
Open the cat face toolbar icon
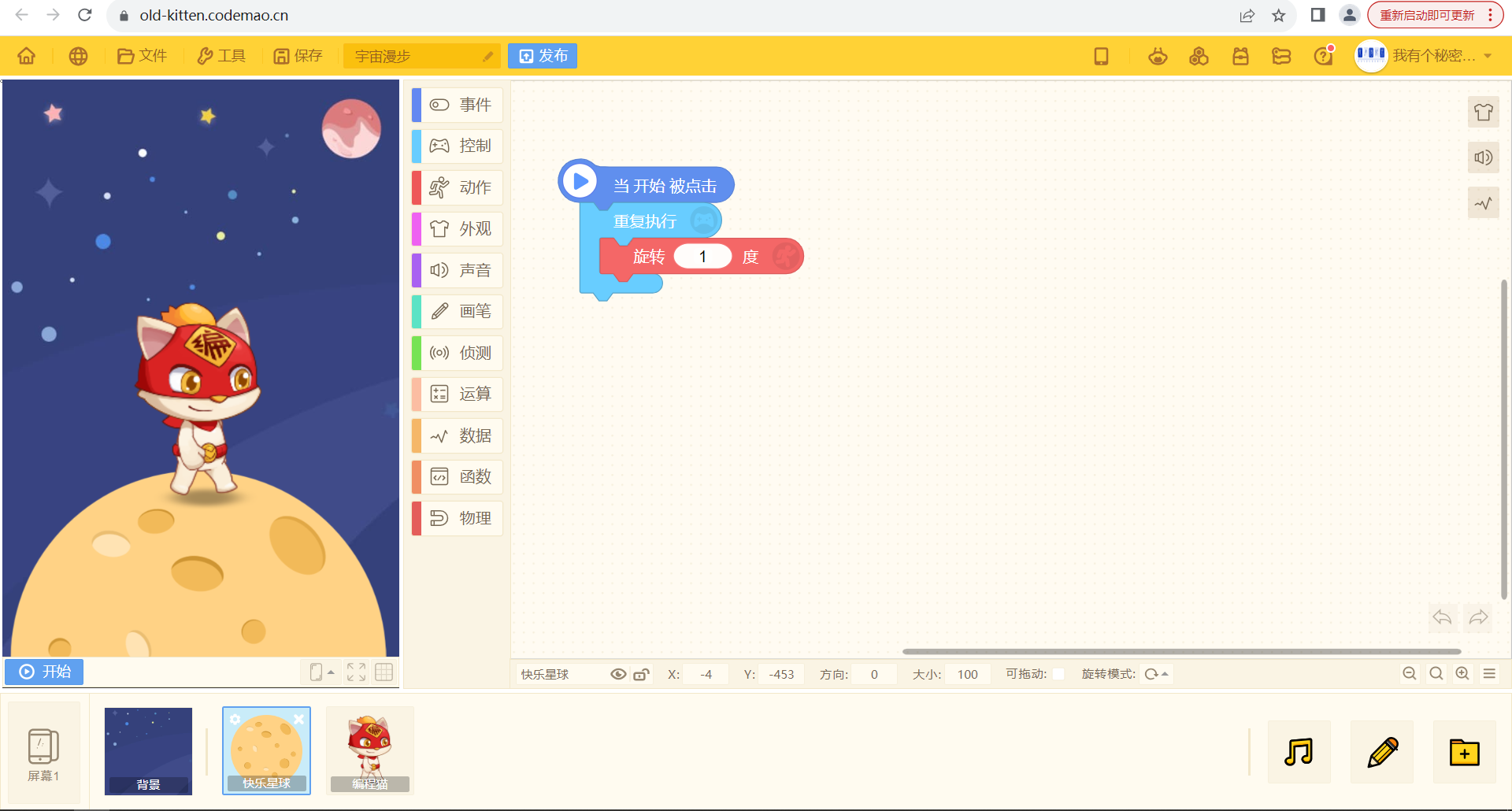click(x=1158, y=56)
